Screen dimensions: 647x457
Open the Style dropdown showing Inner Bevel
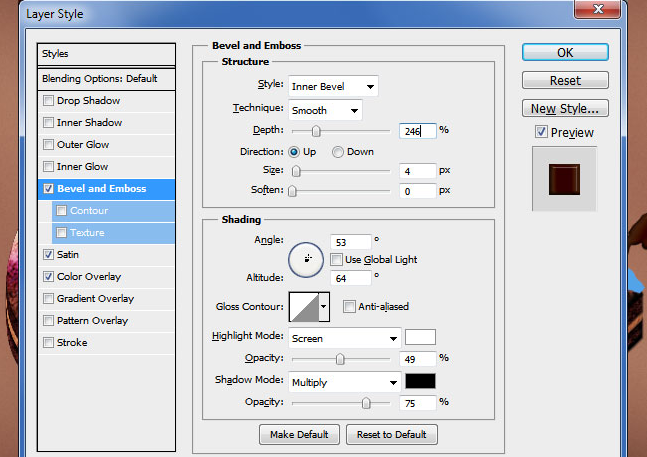pyautogui.click(x=333, y=86)
